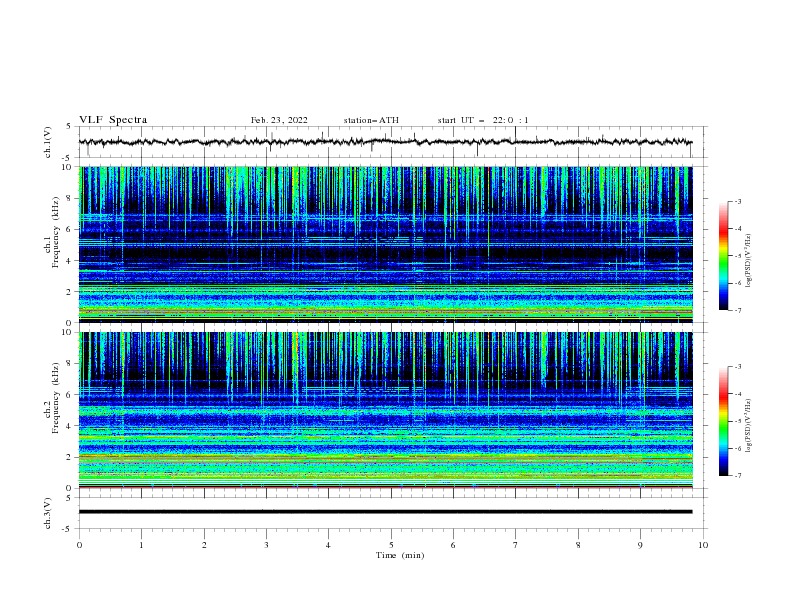Click lower colorbar 'log(PSD)(V²/Hz)' label
792x612 pixels.
pyautogui.click(x=749, y=425)
